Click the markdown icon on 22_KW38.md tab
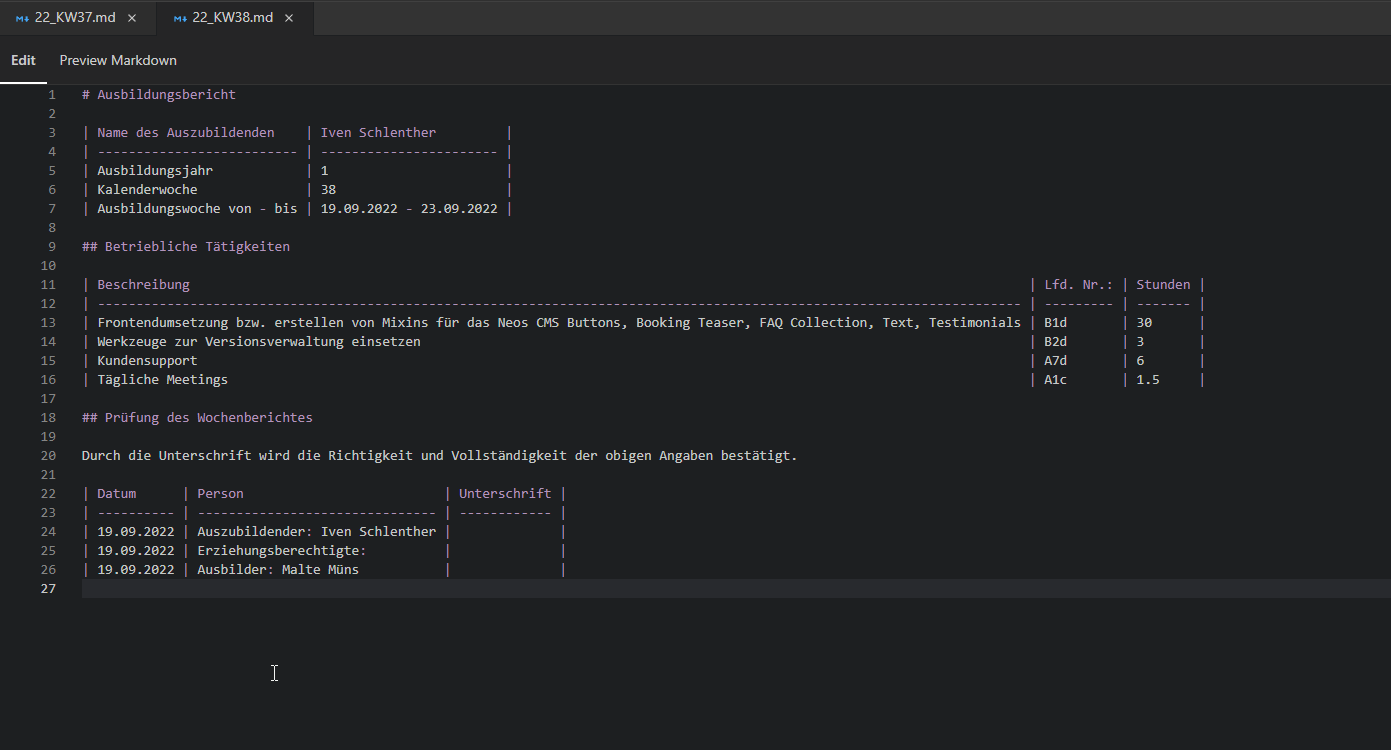Viewport: 1391px width, 750px height. click(179, 18)
